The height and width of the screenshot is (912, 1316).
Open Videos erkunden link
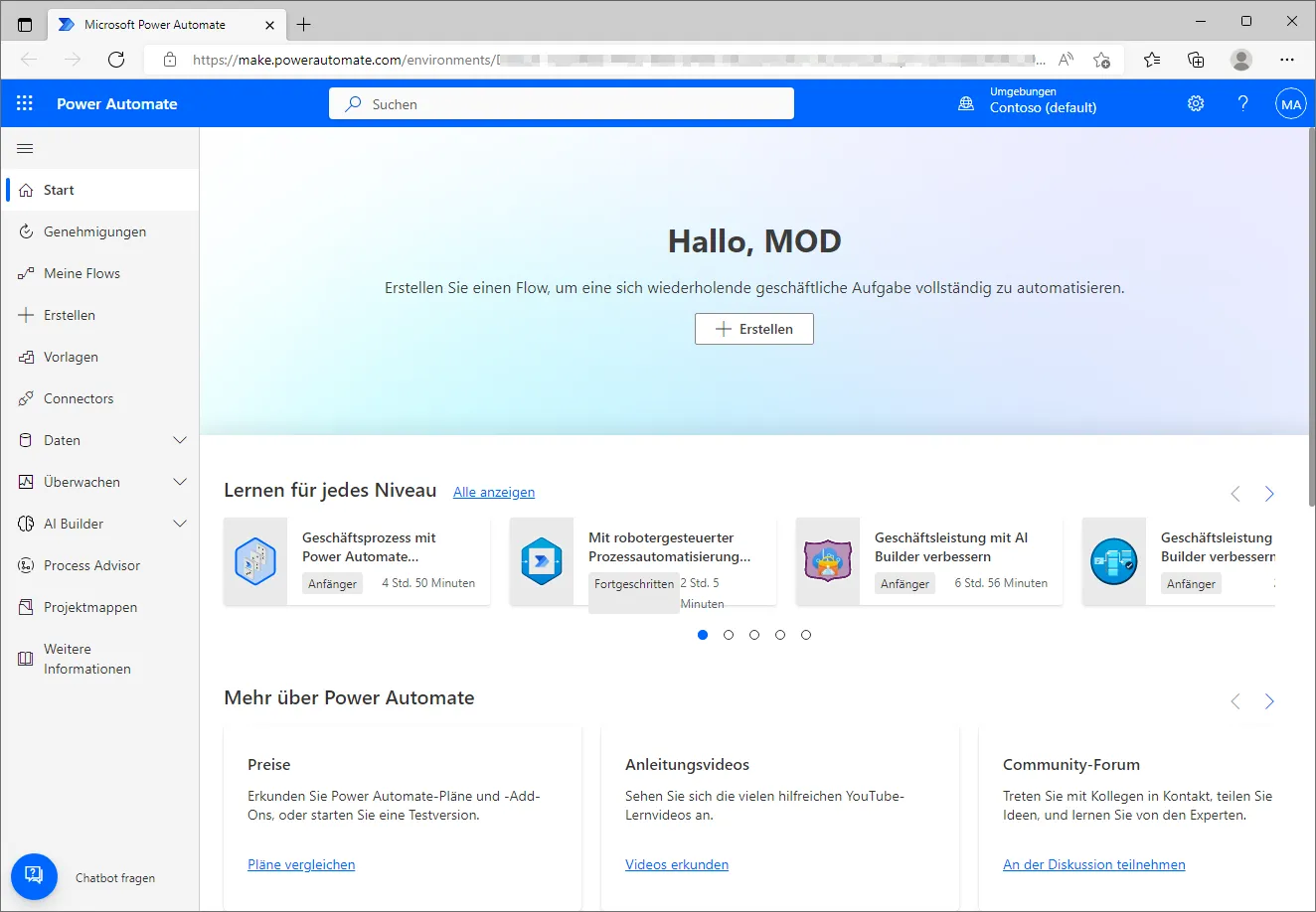[677, 864]
